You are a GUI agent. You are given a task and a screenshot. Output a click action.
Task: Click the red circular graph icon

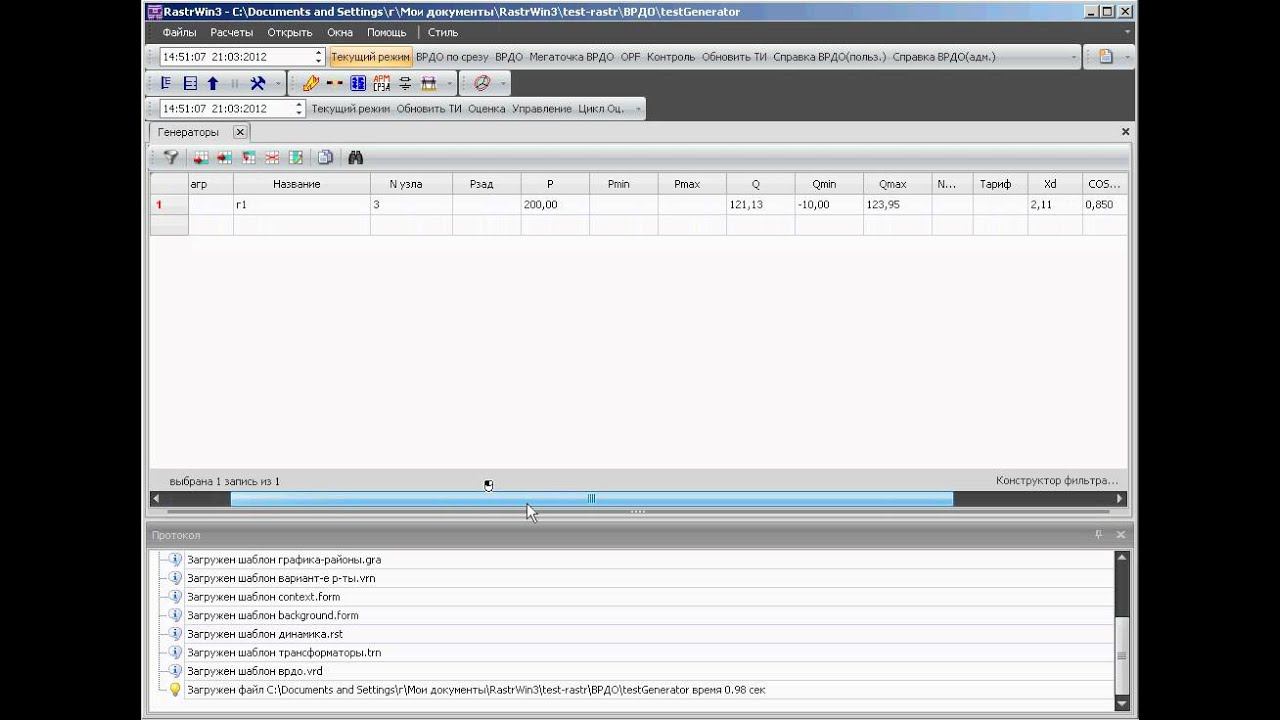pos(482,84)
